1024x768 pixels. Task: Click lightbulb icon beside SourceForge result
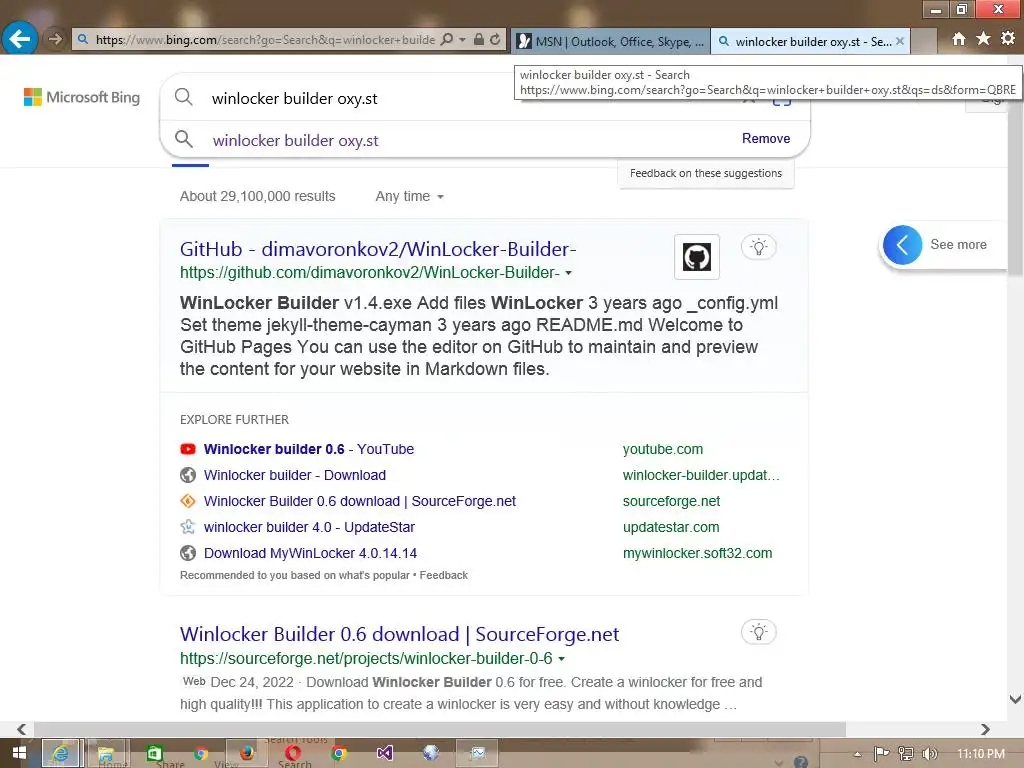coord(758,632)
